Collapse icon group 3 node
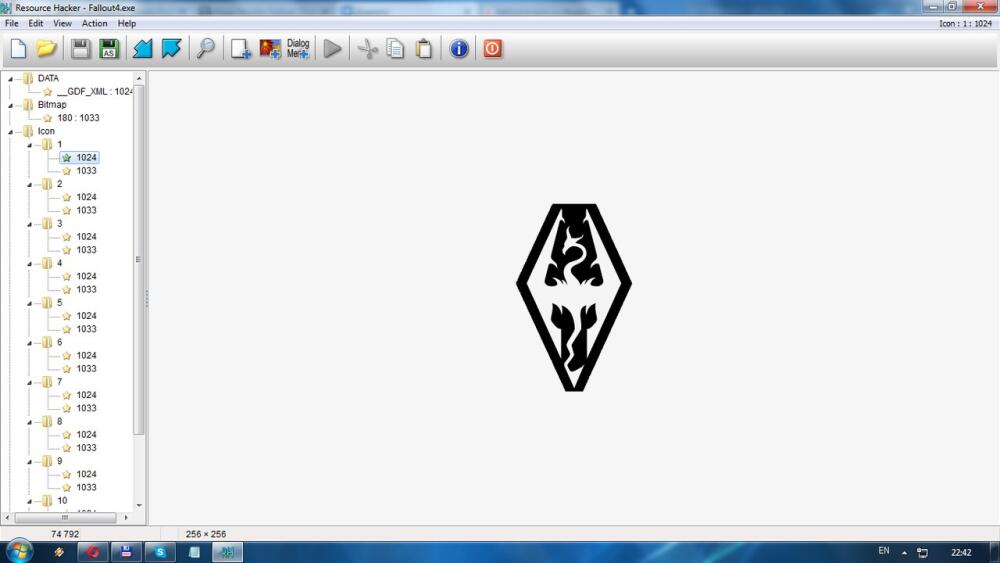The image size is (1000, 563). [x=29, y=224]
